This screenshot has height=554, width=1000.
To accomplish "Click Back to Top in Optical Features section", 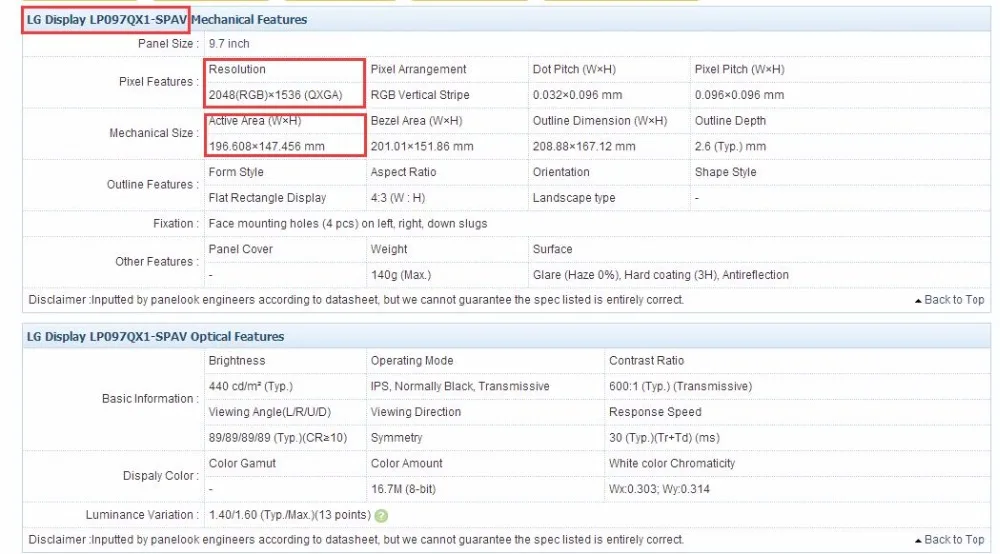I will (x=950, y=539).
